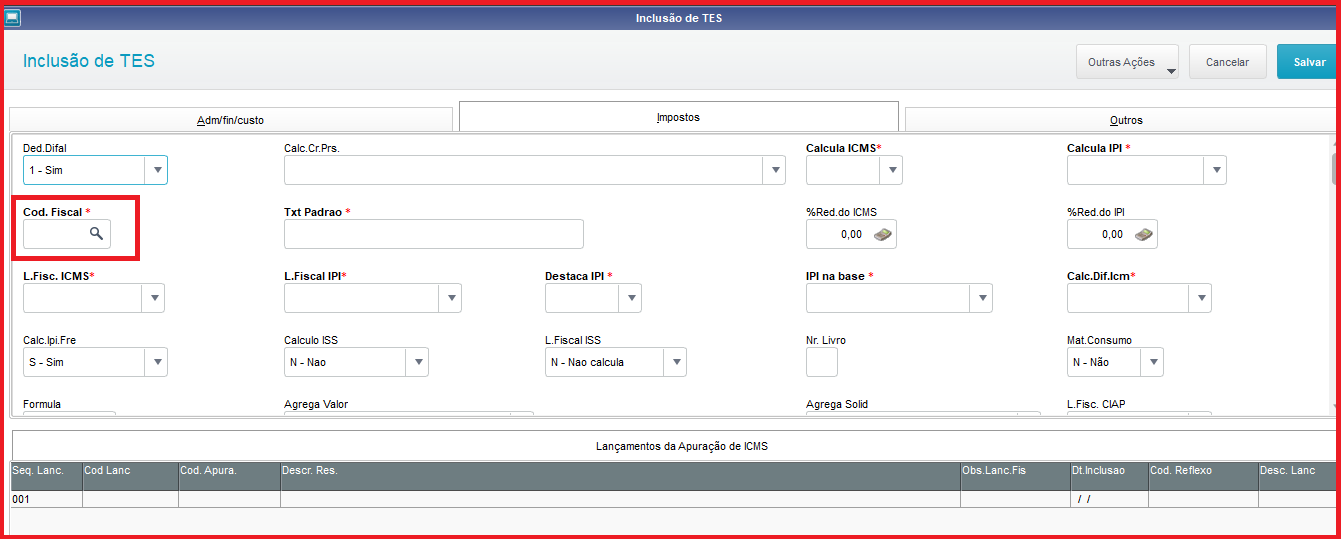Click the %Red.do IPI value field
The image size is (1341, 539).
tap(1100, 234)
